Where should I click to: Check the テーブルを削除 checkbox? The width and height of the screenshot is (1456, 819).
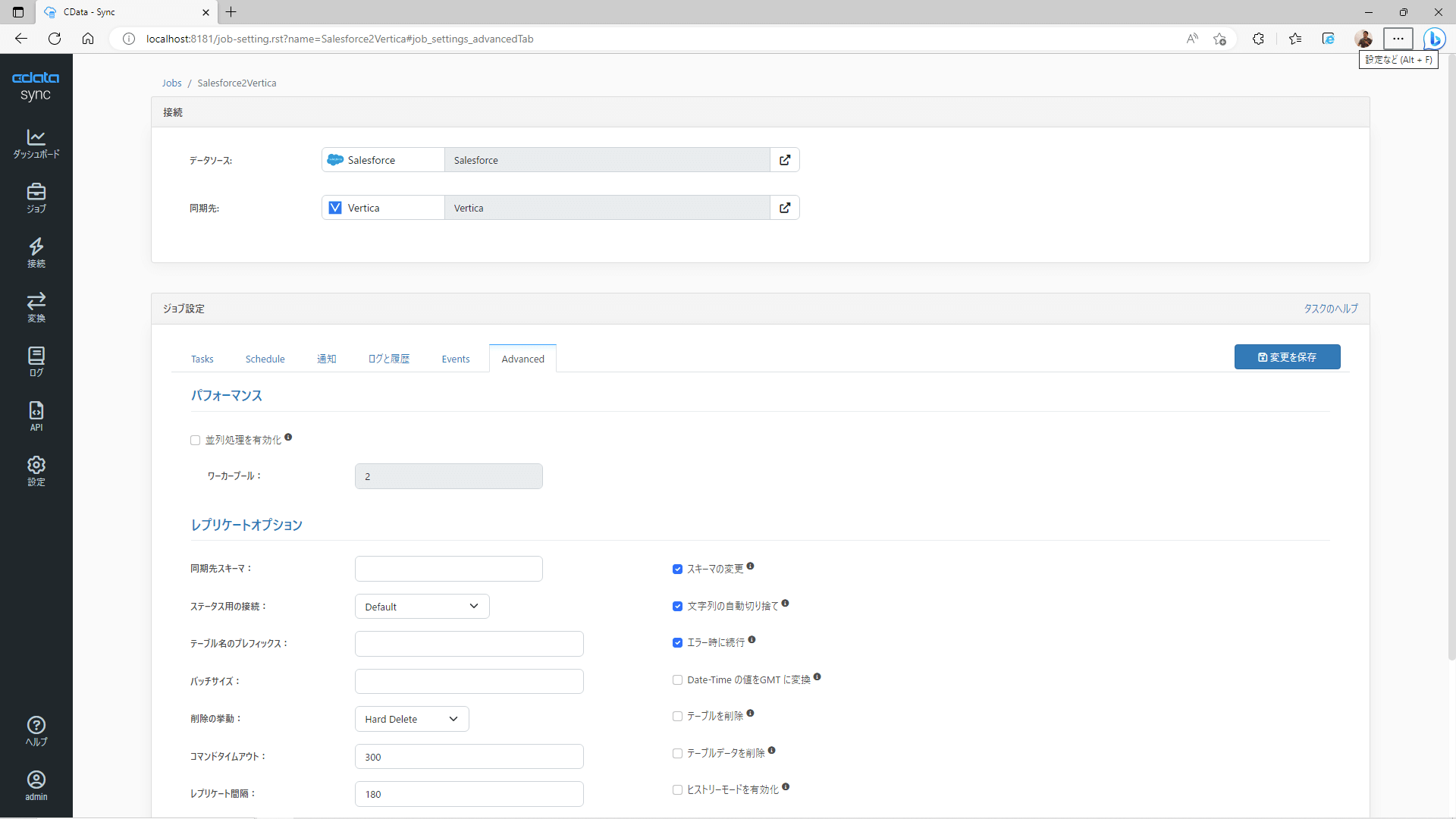(x=677, y=717)
